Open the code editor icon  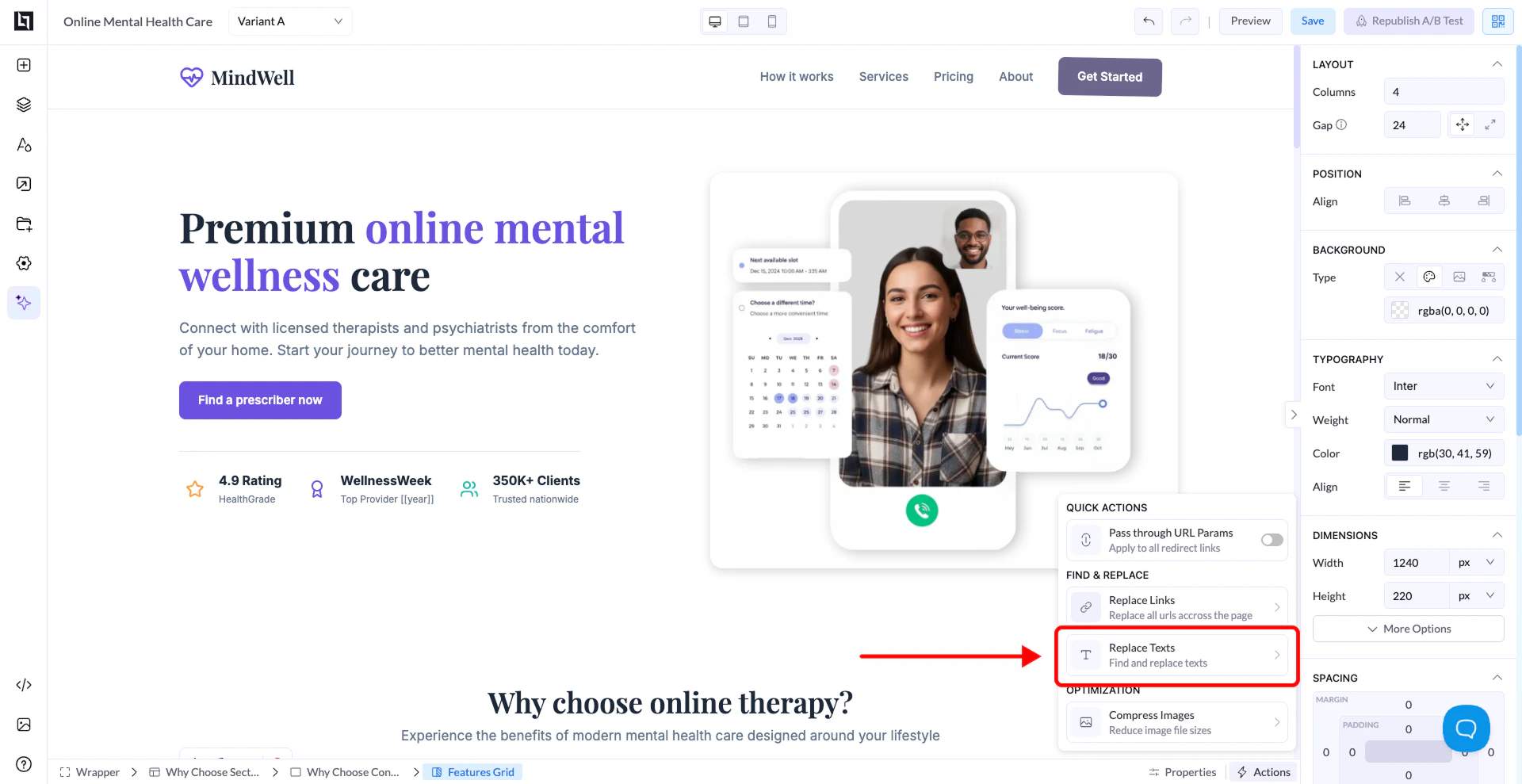(24, 685)
